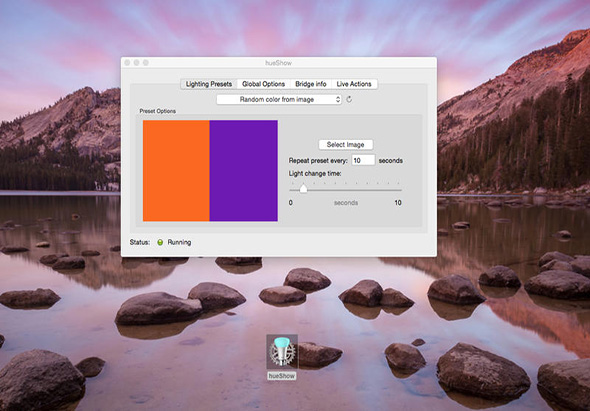This screenshot has height=411, width=590.
Task: Close the hueShow window
Action: 127,63
